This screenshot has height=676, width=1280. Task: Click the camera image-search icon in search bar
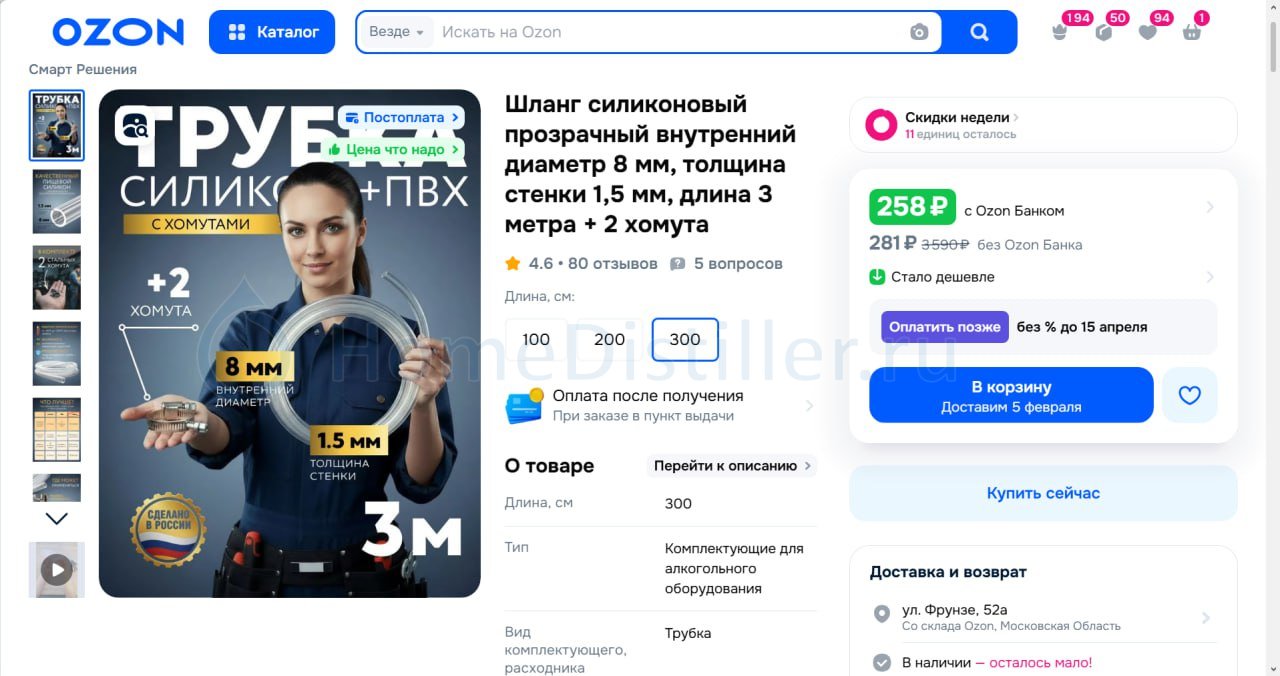[919, 32]
